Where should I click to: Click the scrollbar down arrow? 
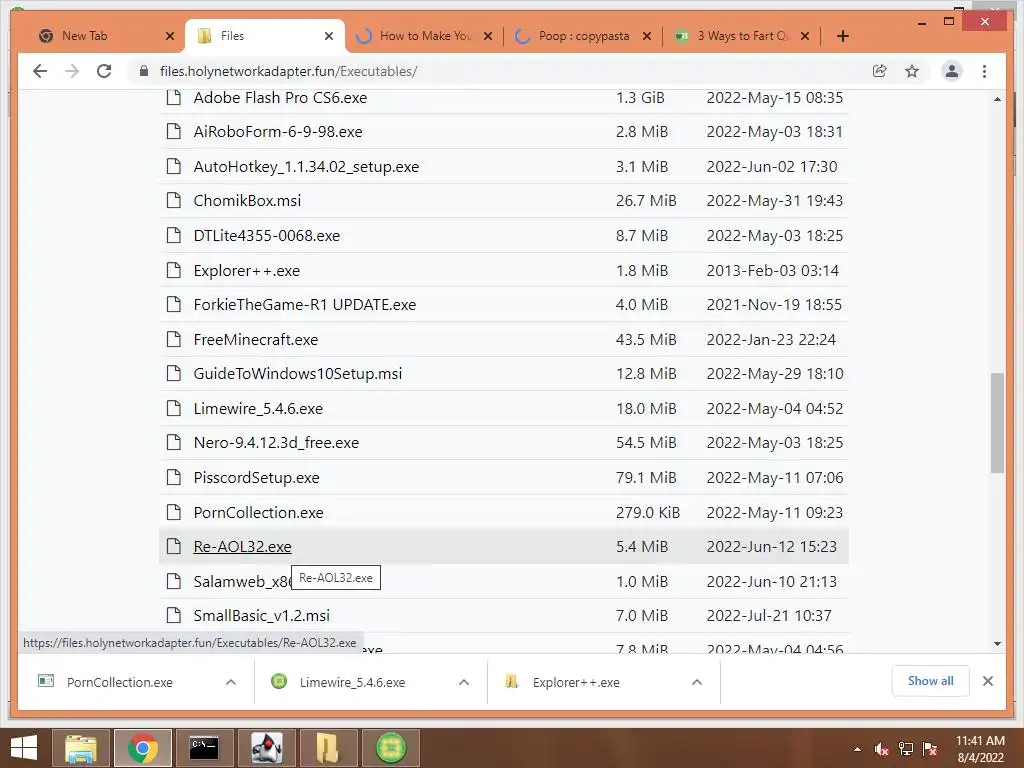click(997, 644)
